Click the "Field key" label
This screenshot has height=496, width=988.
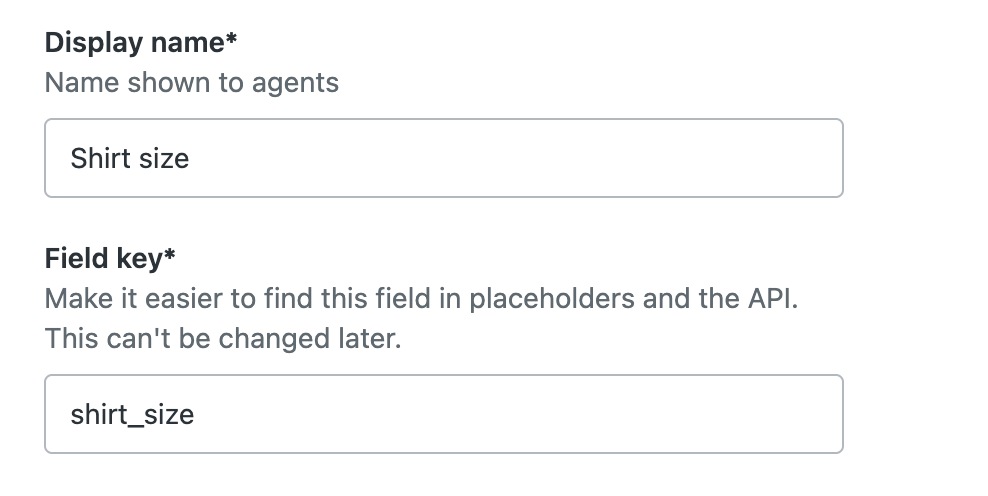click(103, 259)
